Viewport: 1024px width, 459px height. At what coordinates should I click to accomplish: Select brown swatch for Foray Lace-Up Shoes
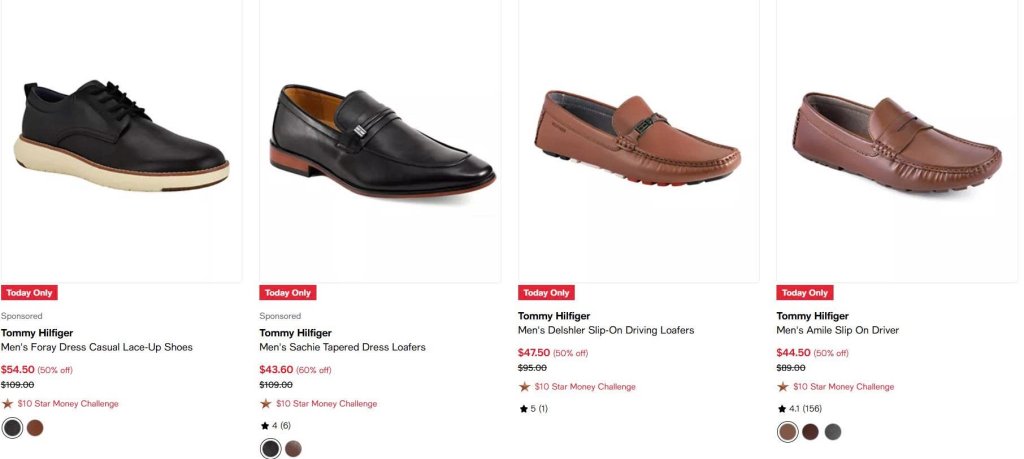(35, 428)
